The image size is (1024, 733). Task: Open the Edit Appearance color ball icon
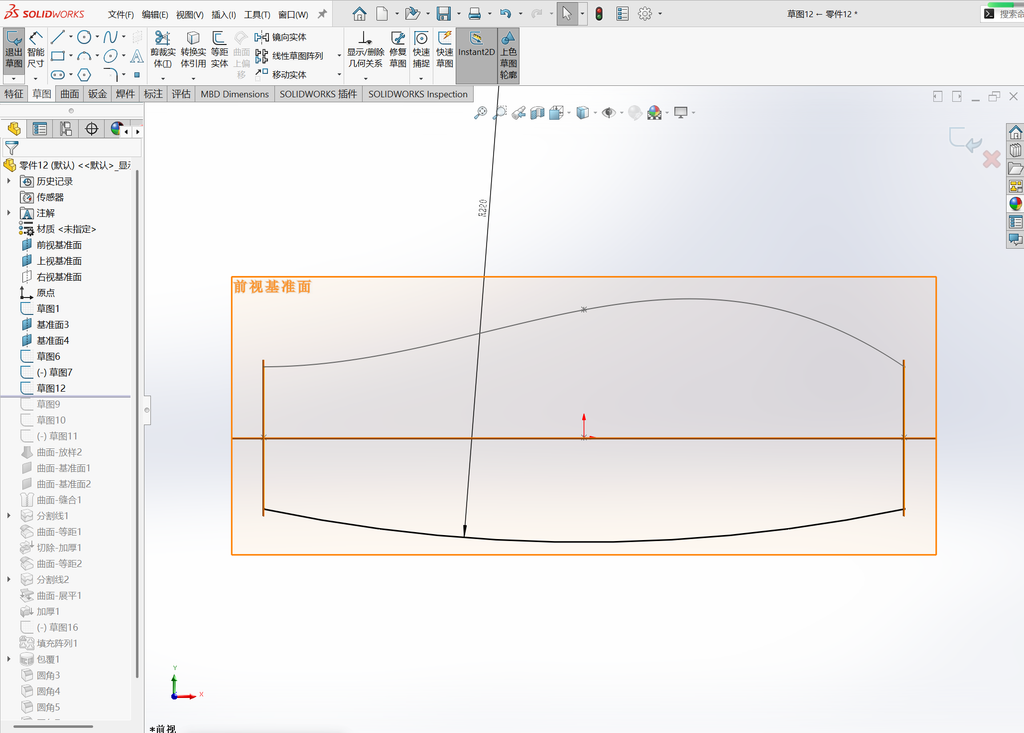pyautogui.click(x=634, y=113)
